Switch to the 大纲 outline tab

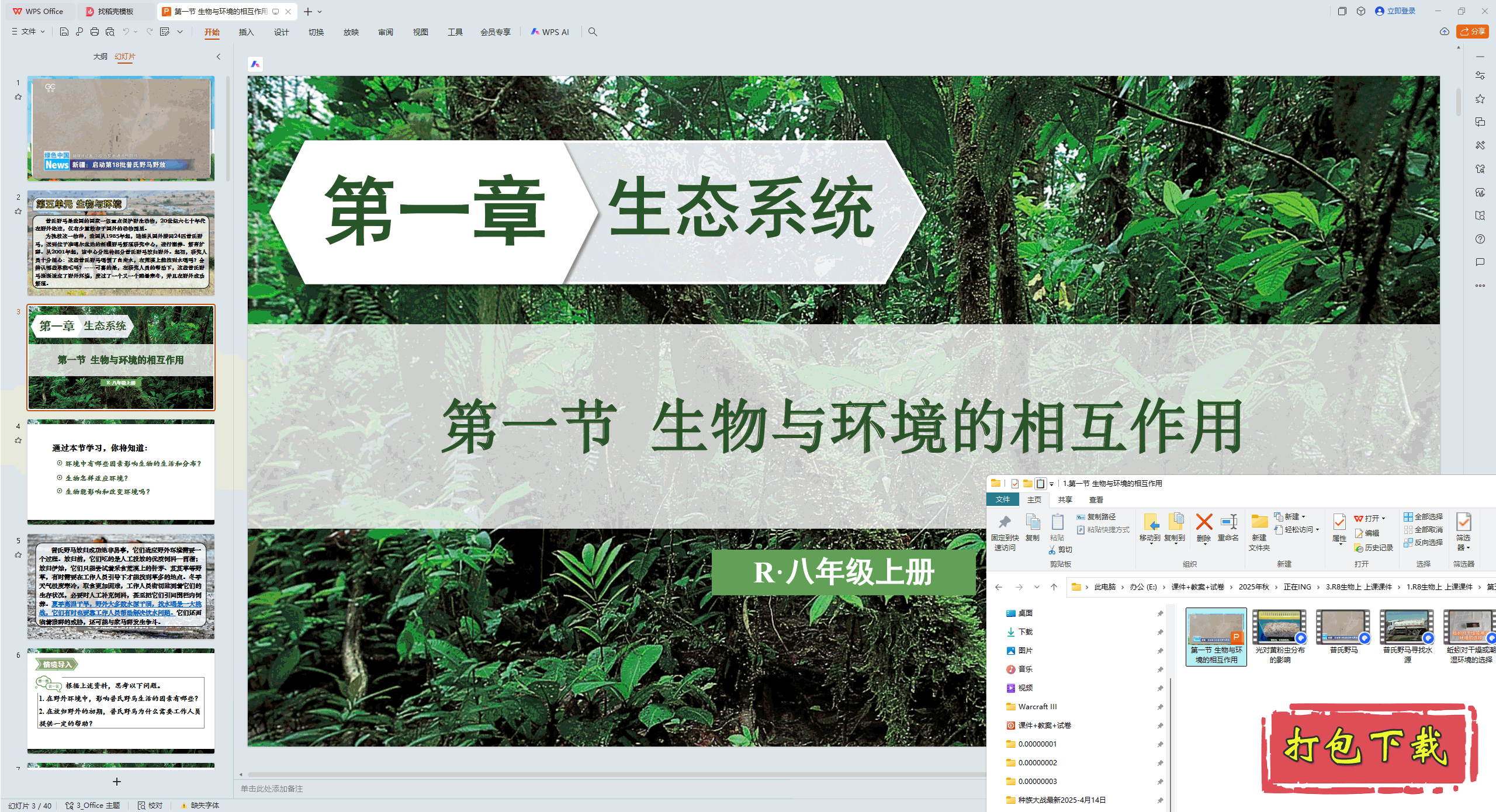coord(100,56)
